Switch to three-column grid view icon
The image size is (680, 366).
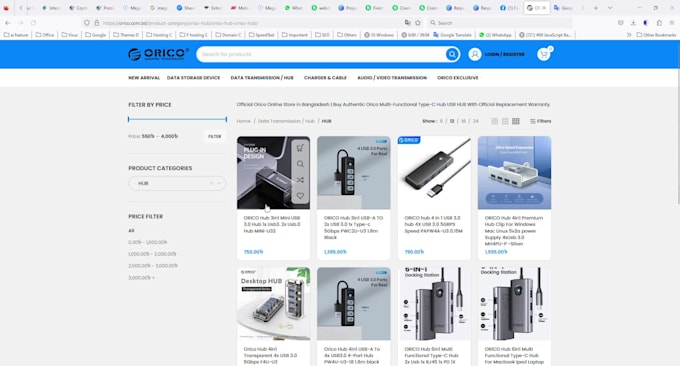click(x=505, y=121)
